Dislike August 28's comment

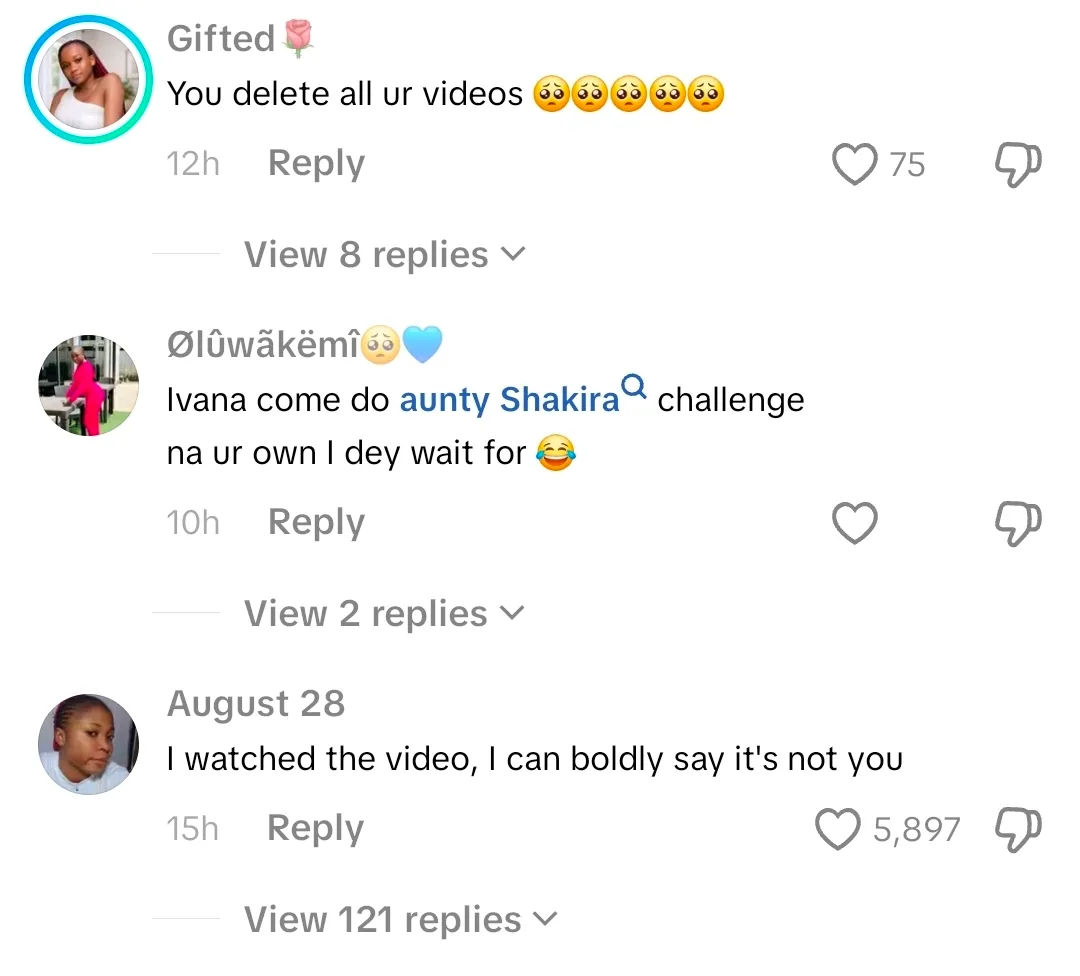pyautogui.click(x=1019, y=829)
